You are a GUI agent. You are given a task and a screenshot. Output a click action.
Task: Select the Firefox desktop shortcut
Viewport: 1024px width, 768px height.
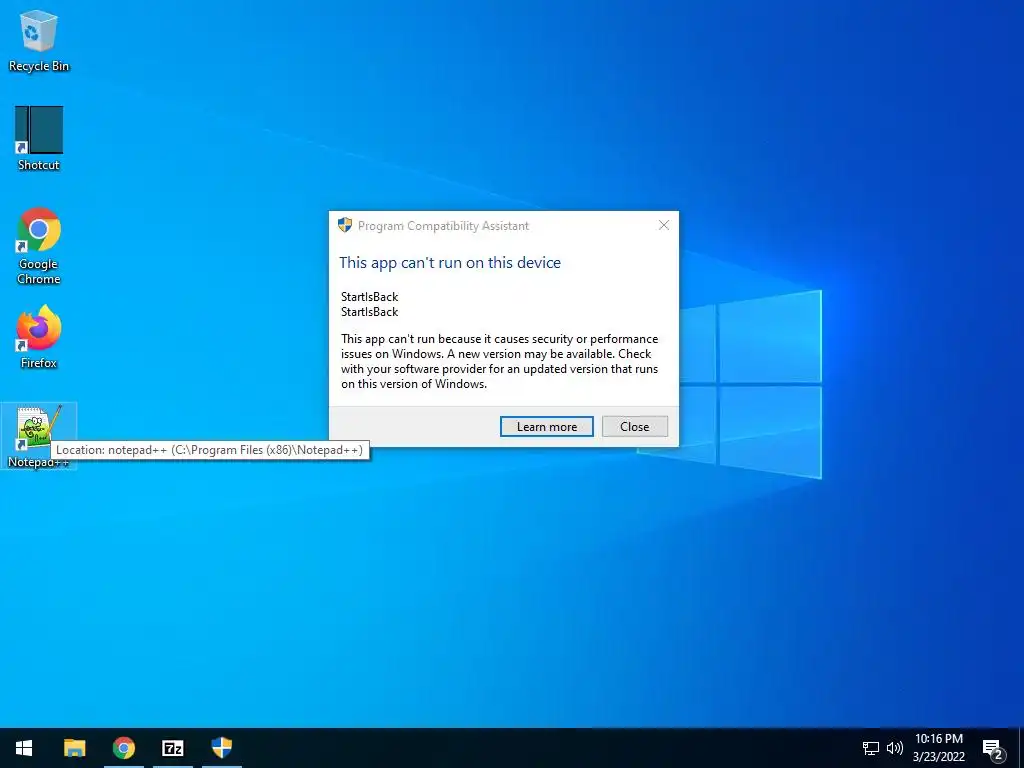39,337
